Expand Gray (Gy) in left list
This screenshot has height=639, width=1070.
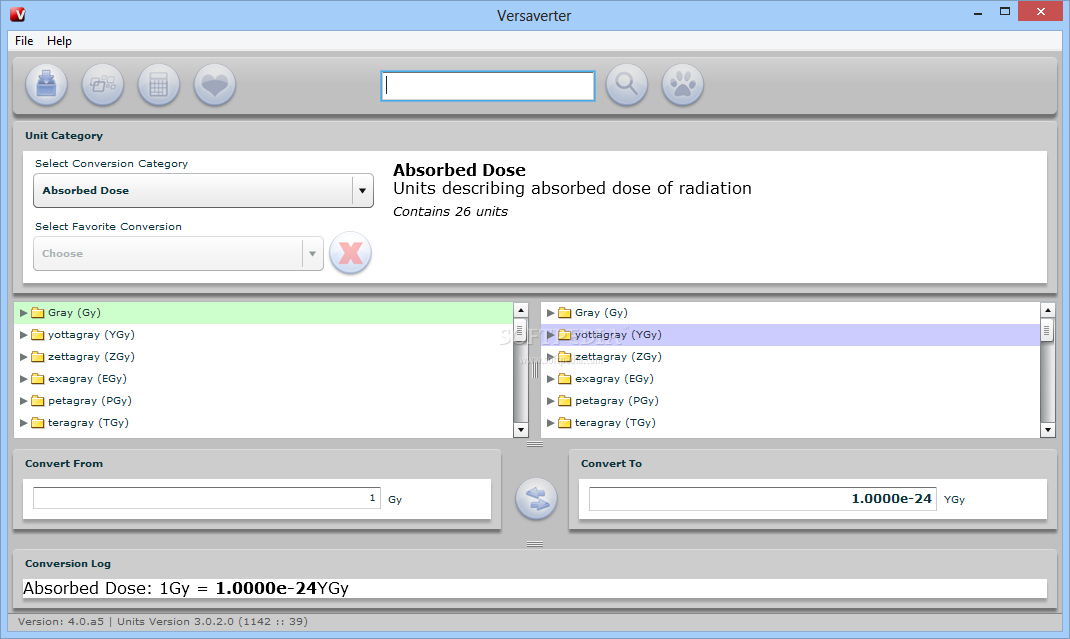[x=23, y=313]
